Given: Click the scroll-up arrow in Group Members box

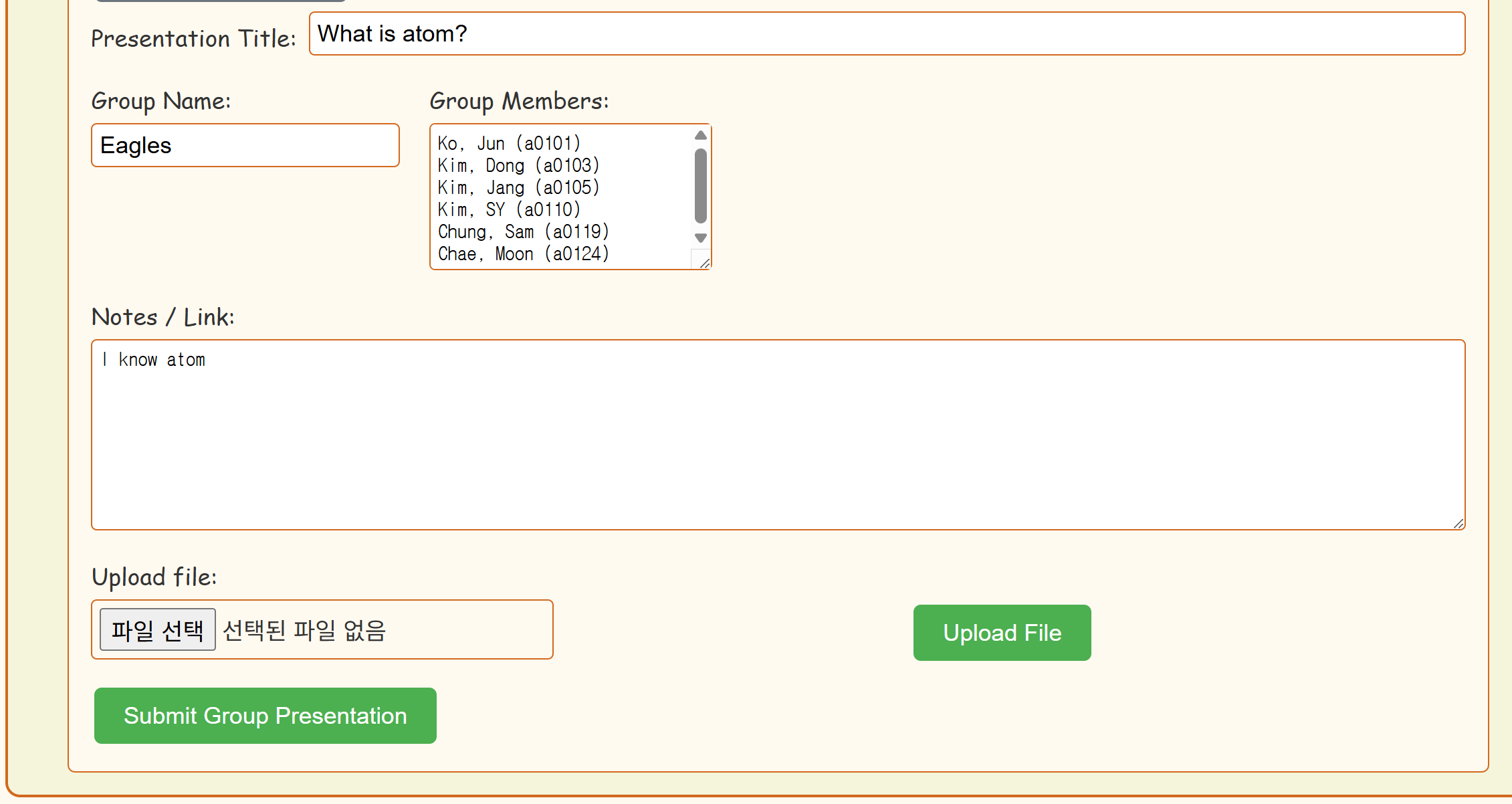Looking at the screenshot, I should pyautogui.click(x=700, y=136).
